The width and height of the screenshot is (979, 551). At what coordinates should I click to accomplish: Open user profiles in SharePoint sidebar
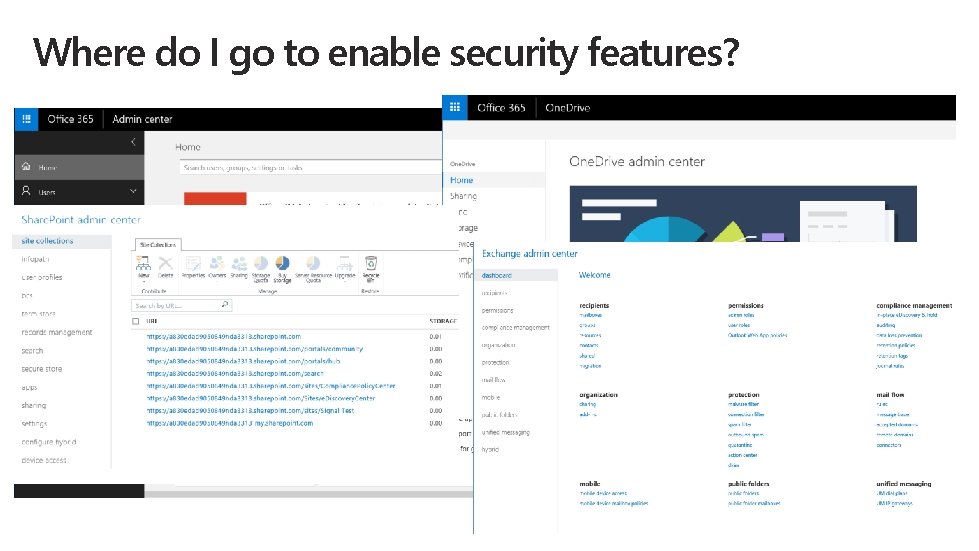click(x=42, y=277)
